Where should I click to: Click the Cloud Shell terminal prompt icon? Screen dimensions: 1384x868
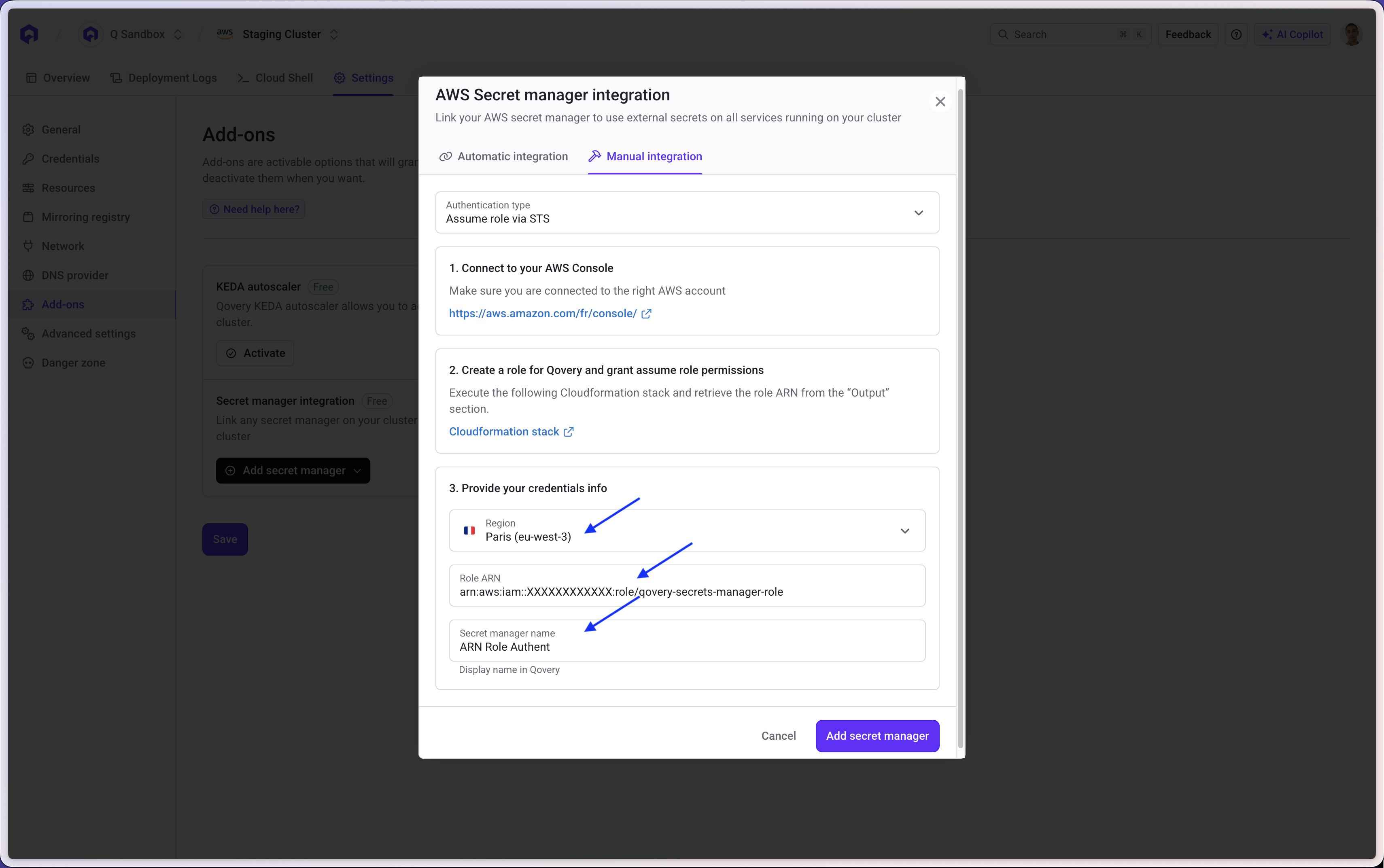tap(243, 78)
